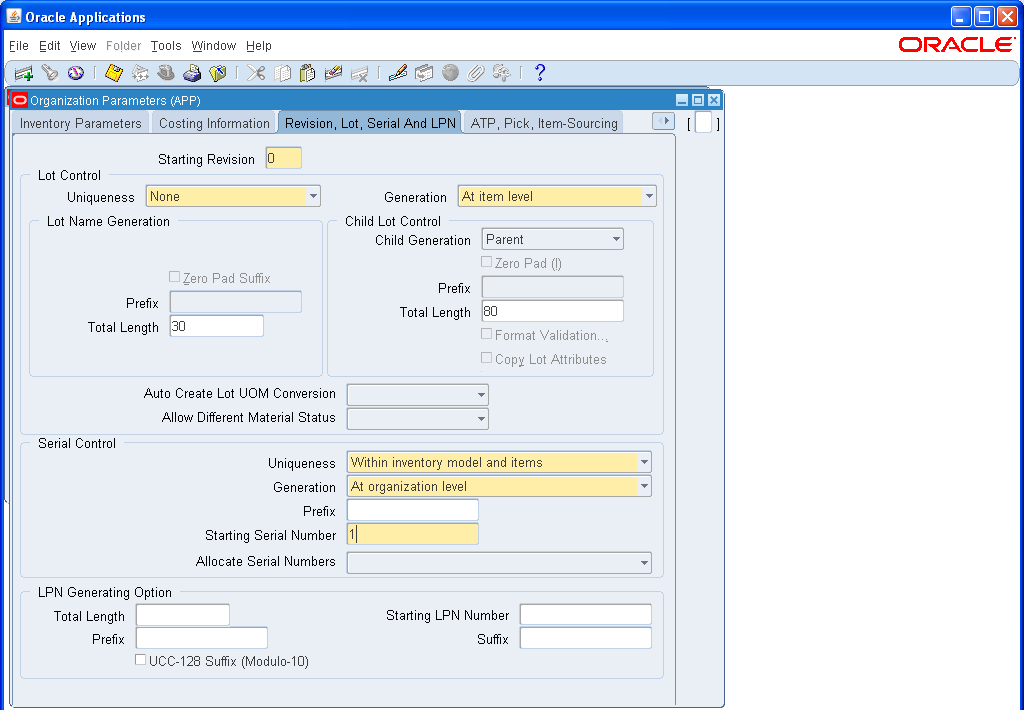Open Lot Control Generation dropdown
This screenshot has height=710, width=1024.
coord(649,197)
